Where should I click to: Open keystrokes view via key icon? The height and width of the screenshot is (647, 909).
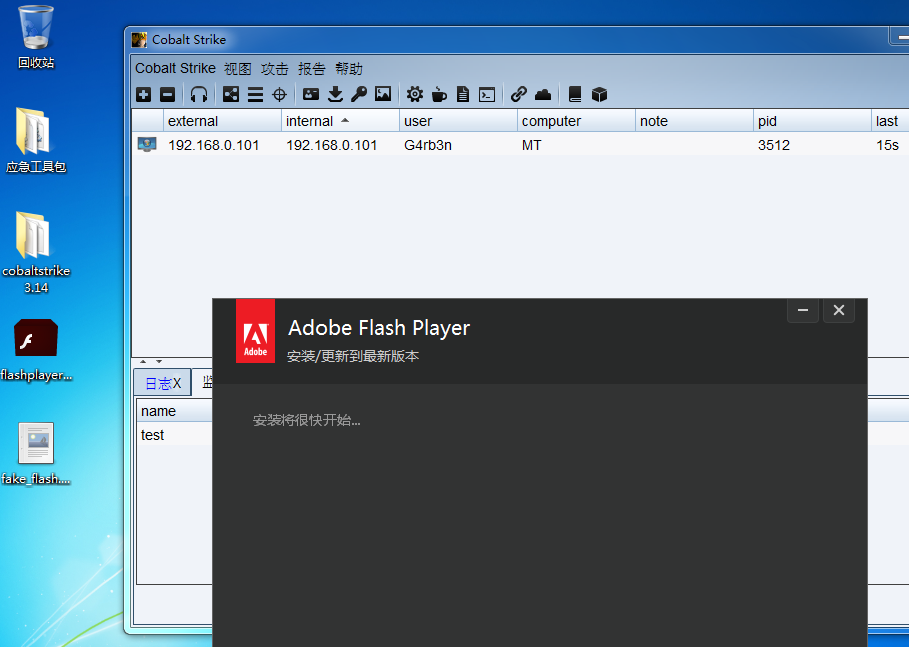point(359,94)
